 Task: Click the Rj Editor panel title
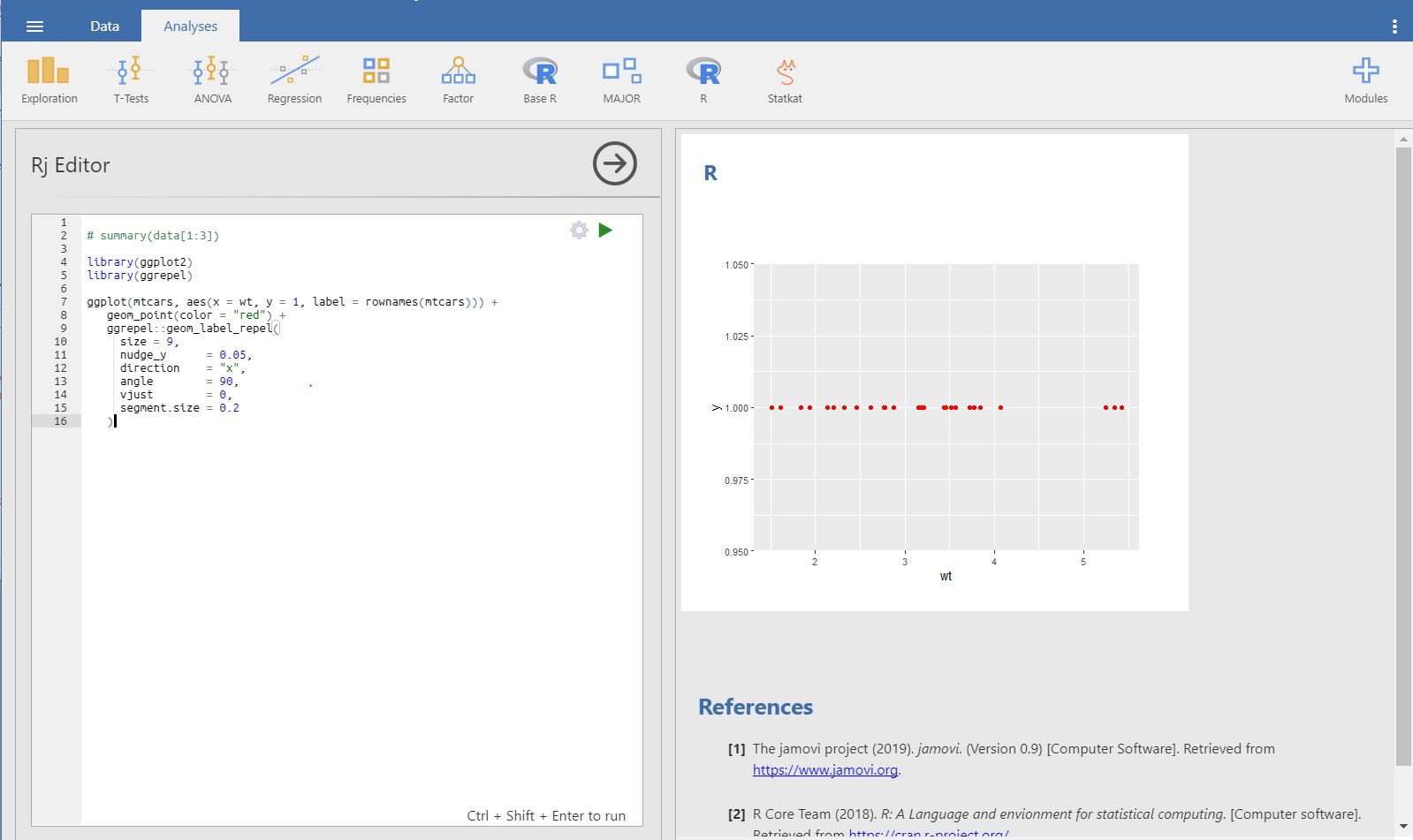coord(71,165)
